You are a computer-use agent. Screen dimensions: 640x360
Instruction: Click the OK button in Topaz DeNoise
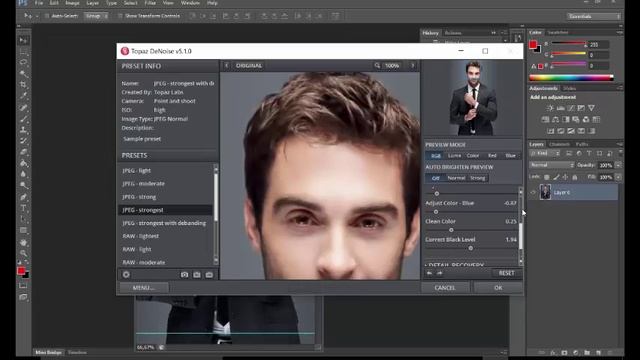(x=498, y=288)
